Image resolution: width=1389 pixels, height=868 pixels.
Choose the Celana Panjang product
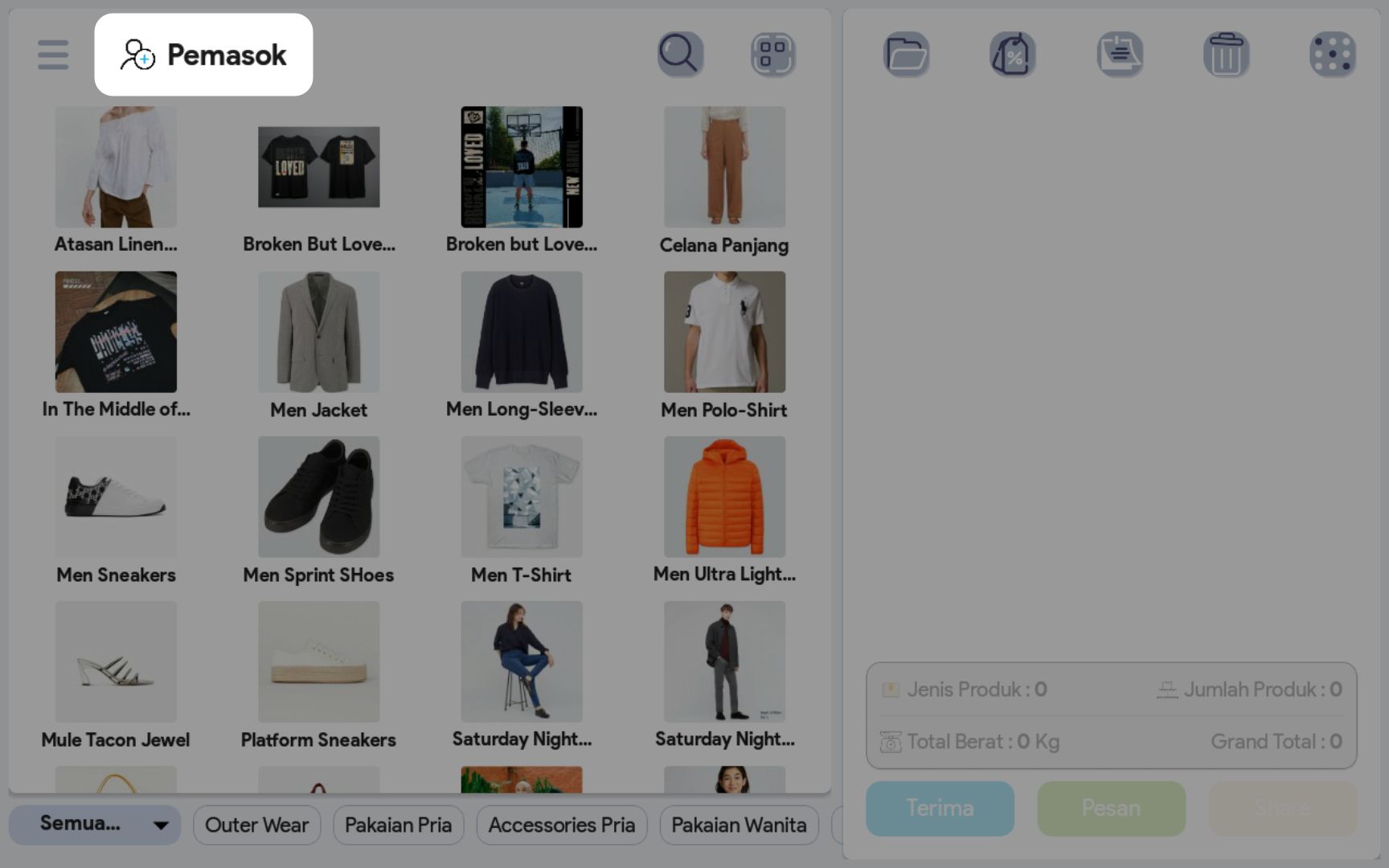pos(724,167)
